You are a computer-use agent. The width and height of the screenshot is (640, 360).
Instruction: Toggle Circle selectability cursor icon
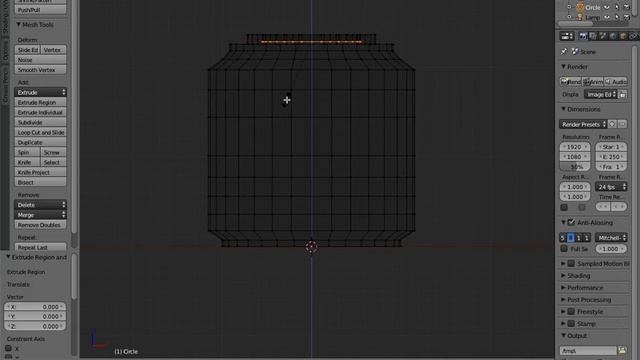(x=617, y=7)
